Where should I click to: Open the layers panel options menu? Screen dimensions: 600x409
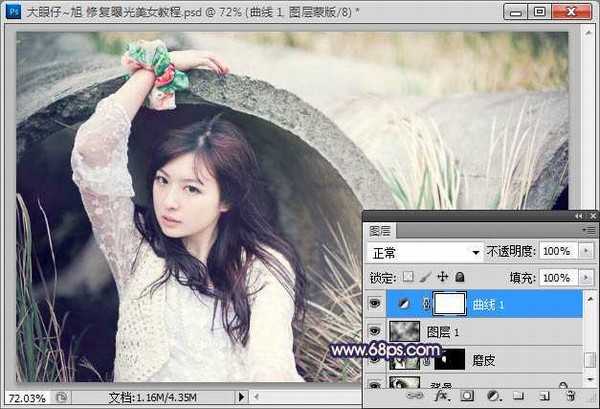pos(590,230)
